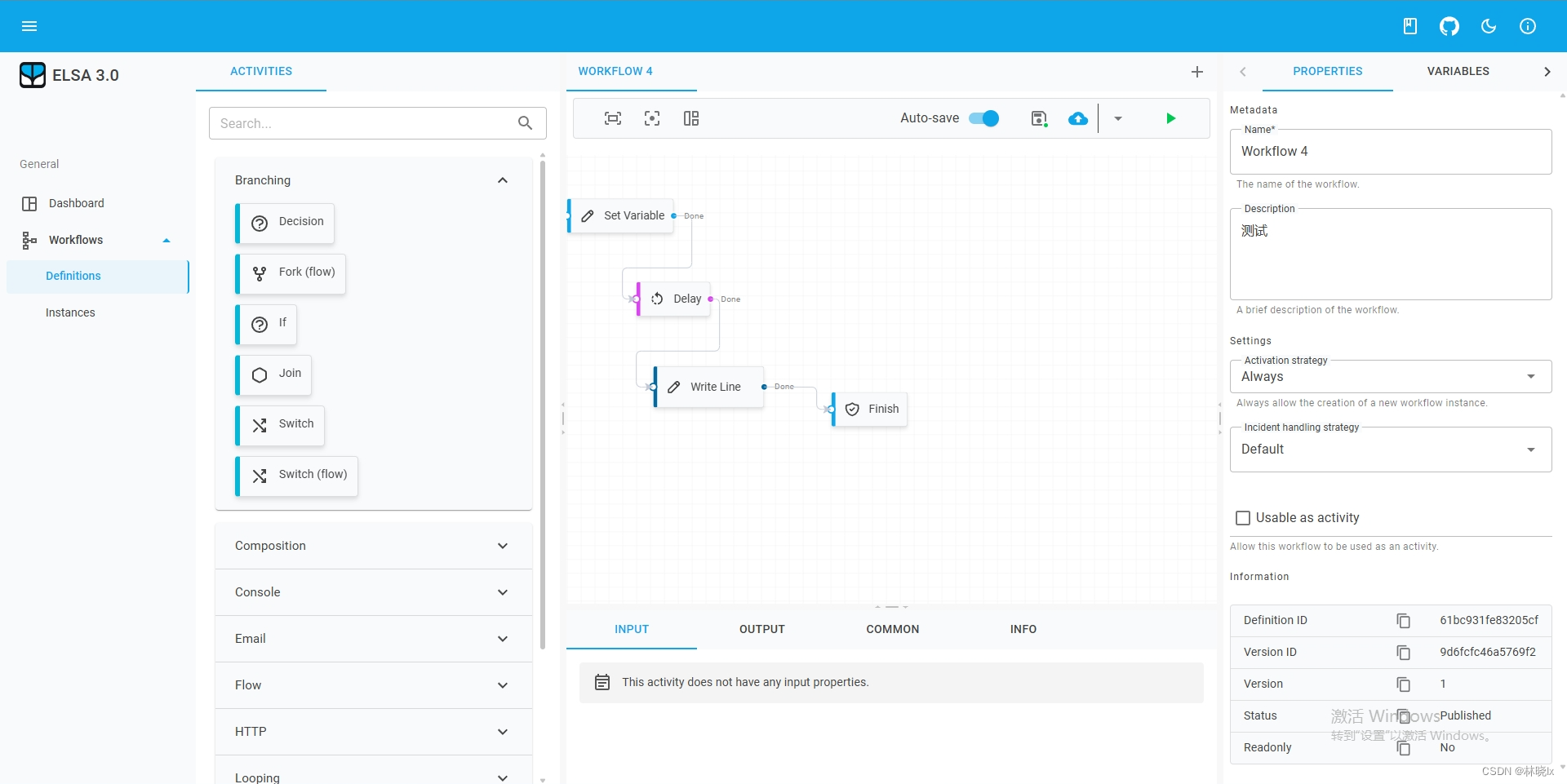Go to workflow Instances page
Image resolution: width=1567 pixels, height=784 pixels.
(x=70, y=312)
